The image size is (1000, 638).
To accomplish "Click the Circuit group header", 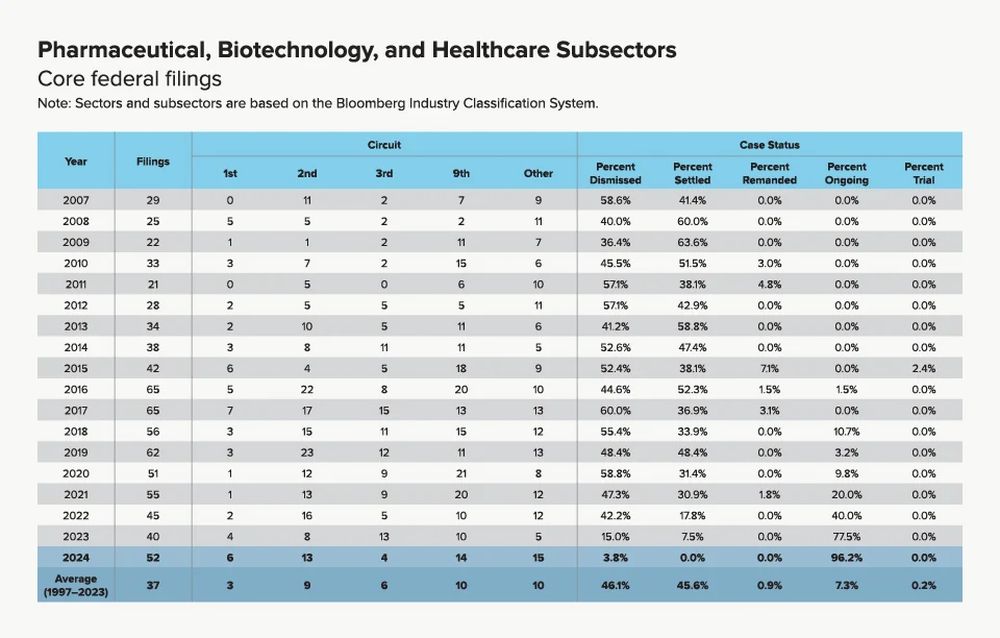I will [384, 145].
